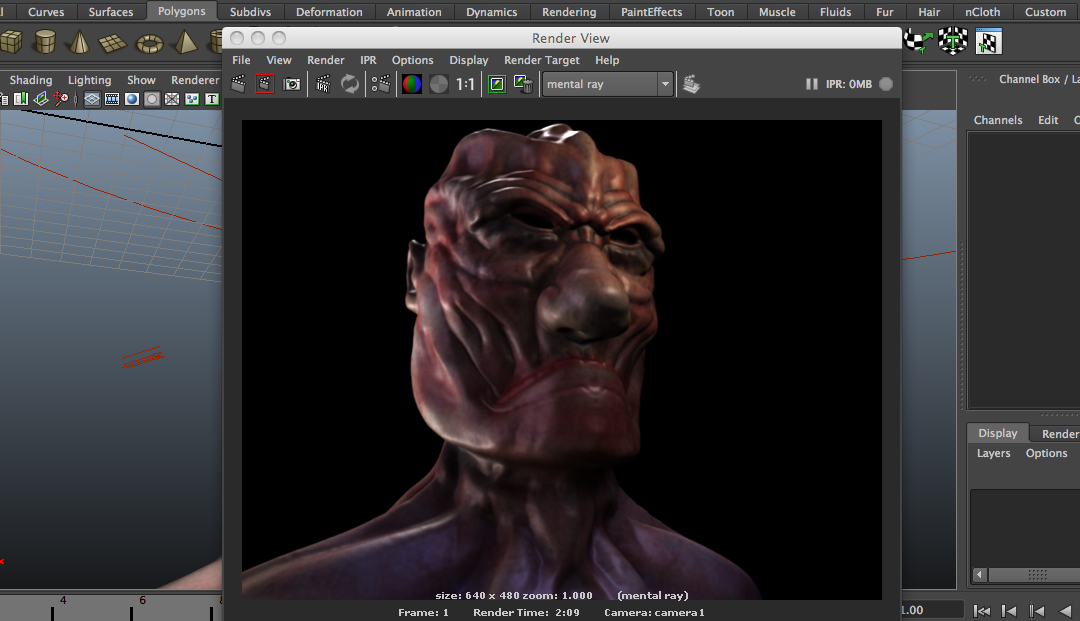Switch to the Curves shelf tab
1080x621 pixels.
[46, 12]
